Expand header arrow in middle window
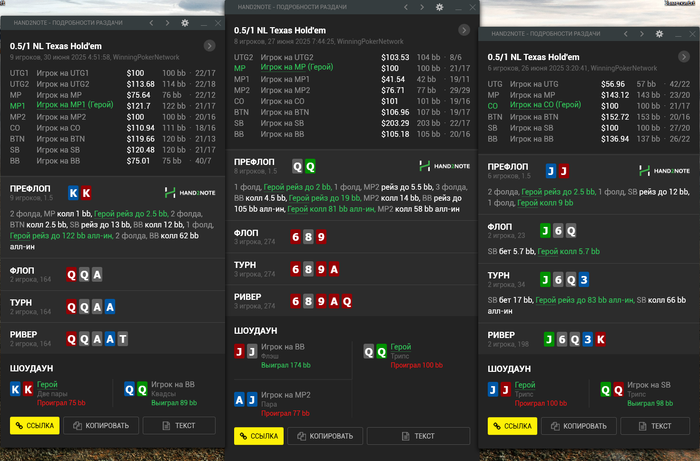 click(x=464, y=30)
